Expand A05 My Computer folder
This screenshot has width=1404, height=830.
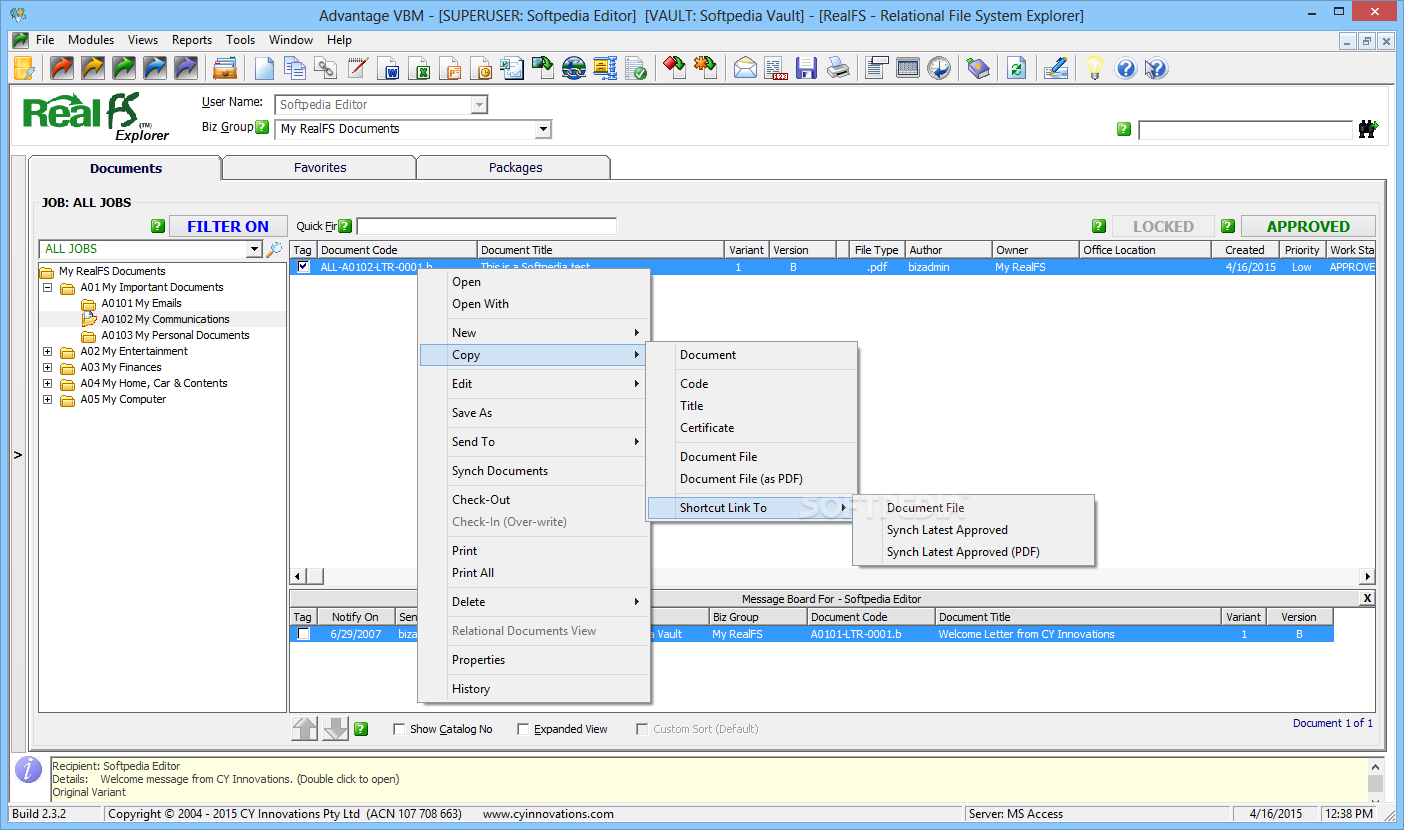(x=47, y=399)
